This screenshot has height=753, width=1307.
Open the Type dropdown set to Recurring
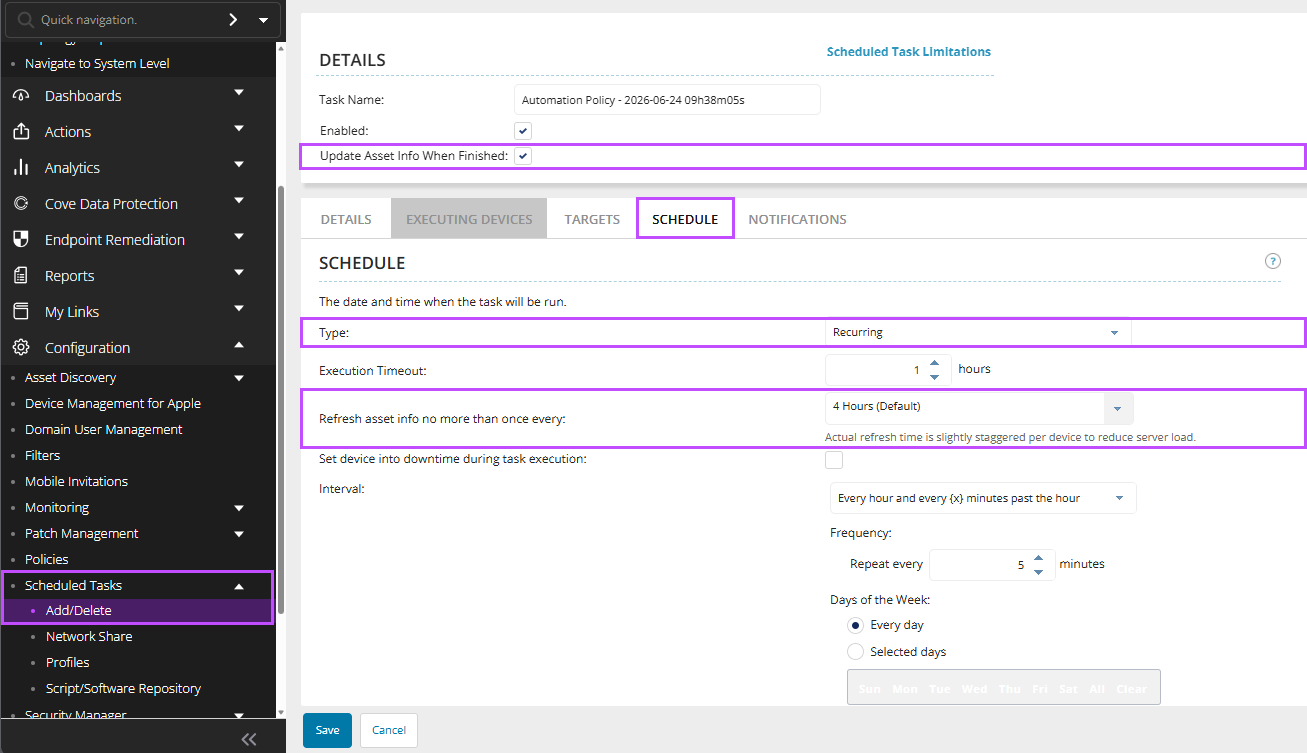click(978, 332)
